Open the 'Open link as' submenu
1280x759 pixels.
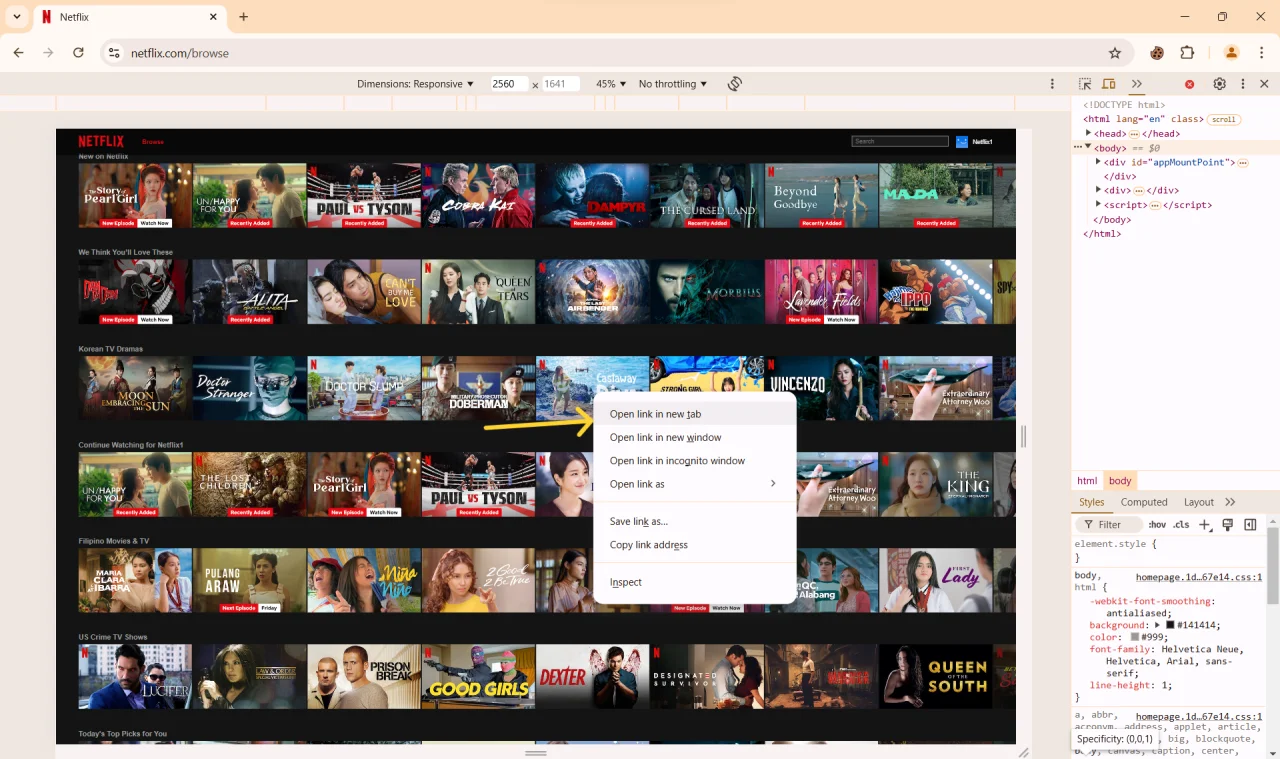[695, 484]
